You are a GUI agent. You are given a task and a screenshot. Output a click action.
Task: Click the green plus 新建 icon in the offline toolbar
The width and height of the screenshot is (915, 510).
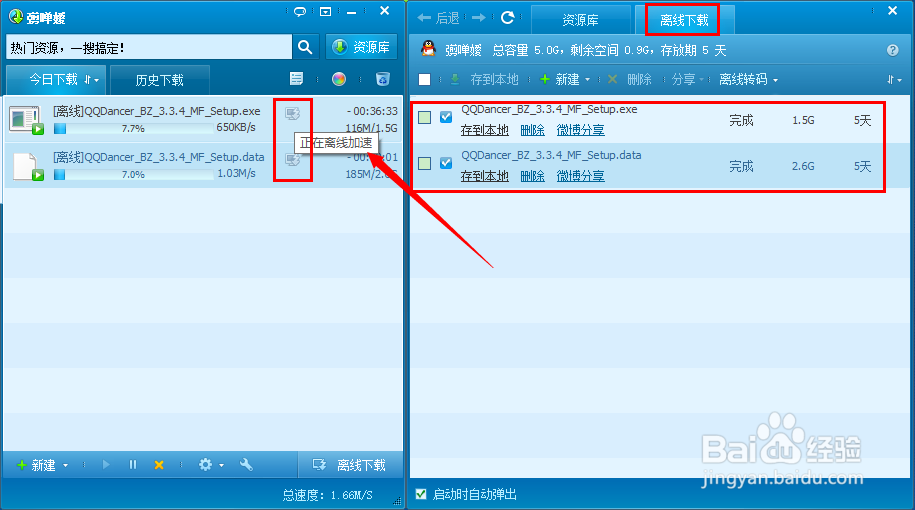545,79
